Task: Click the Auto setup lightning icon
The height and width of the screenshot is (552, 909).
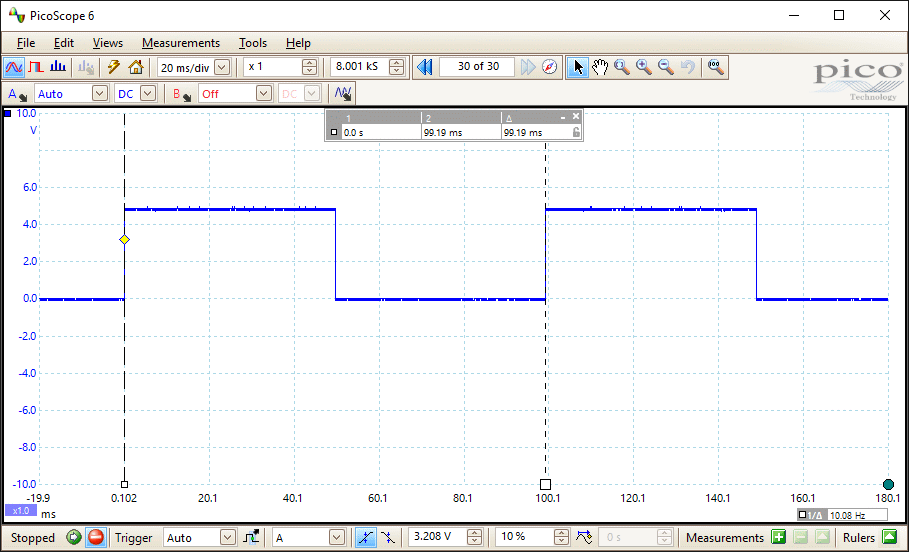Action: (x=114, y=67)
